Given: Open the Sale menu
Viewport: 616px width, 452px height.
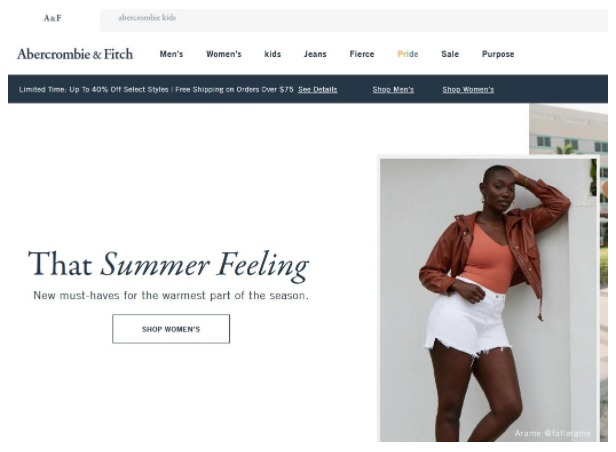Looking at the screenshot, I should 450,54.
